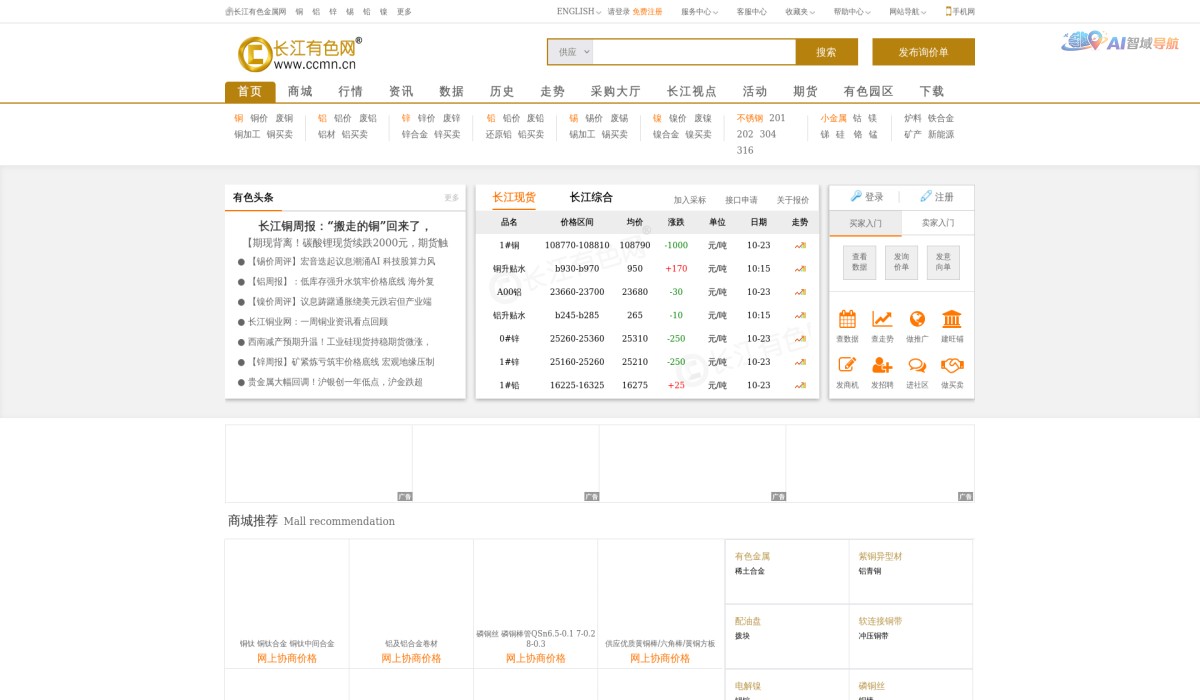This screenshot has height=700, width=1200.
Task: Select the 买家入门 tab
Action: [x=866, y=223]
